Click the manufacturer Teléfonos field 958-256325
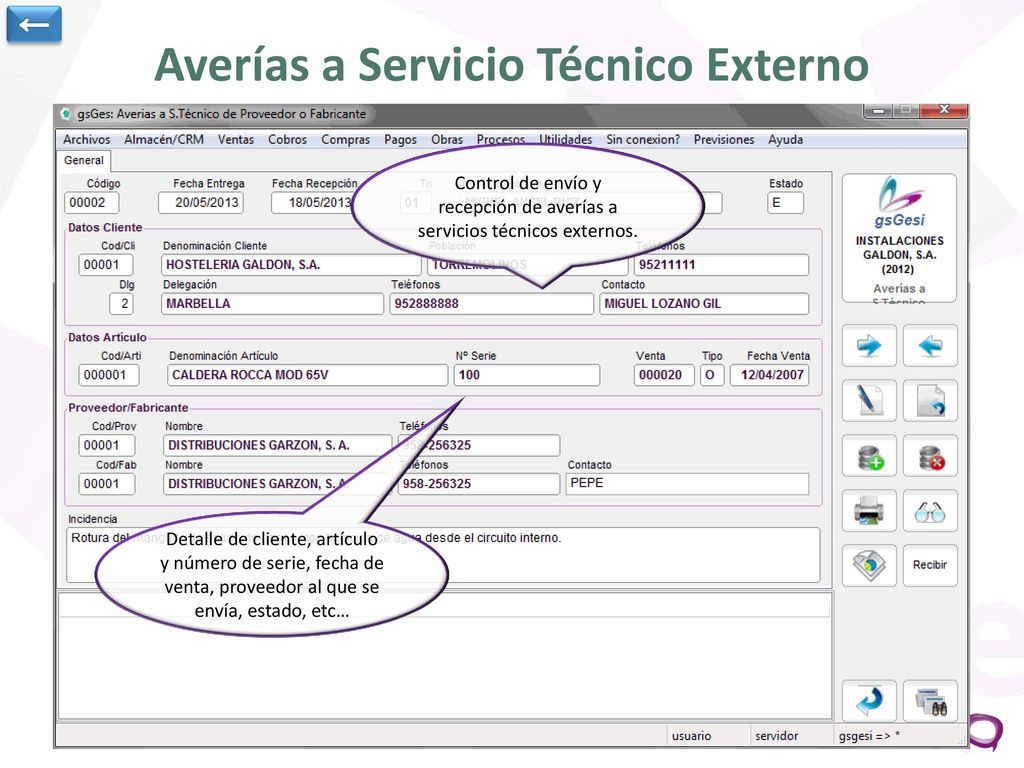Image resolution: width=1024 pixels, height=768 pixels. click(x=479, y=484)
